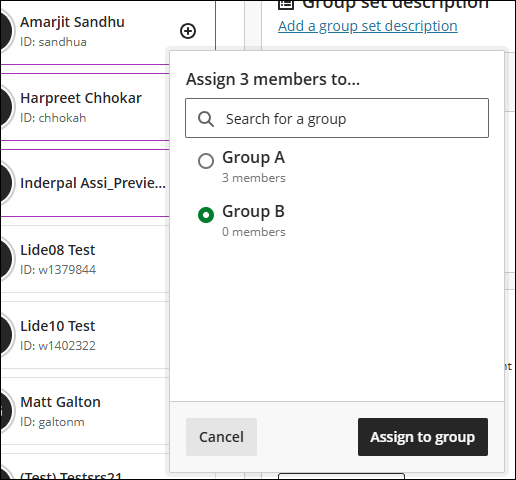Cancel the member assignment dialog
516x480 pixels.
pyautogui.click(x=221, y=437)
